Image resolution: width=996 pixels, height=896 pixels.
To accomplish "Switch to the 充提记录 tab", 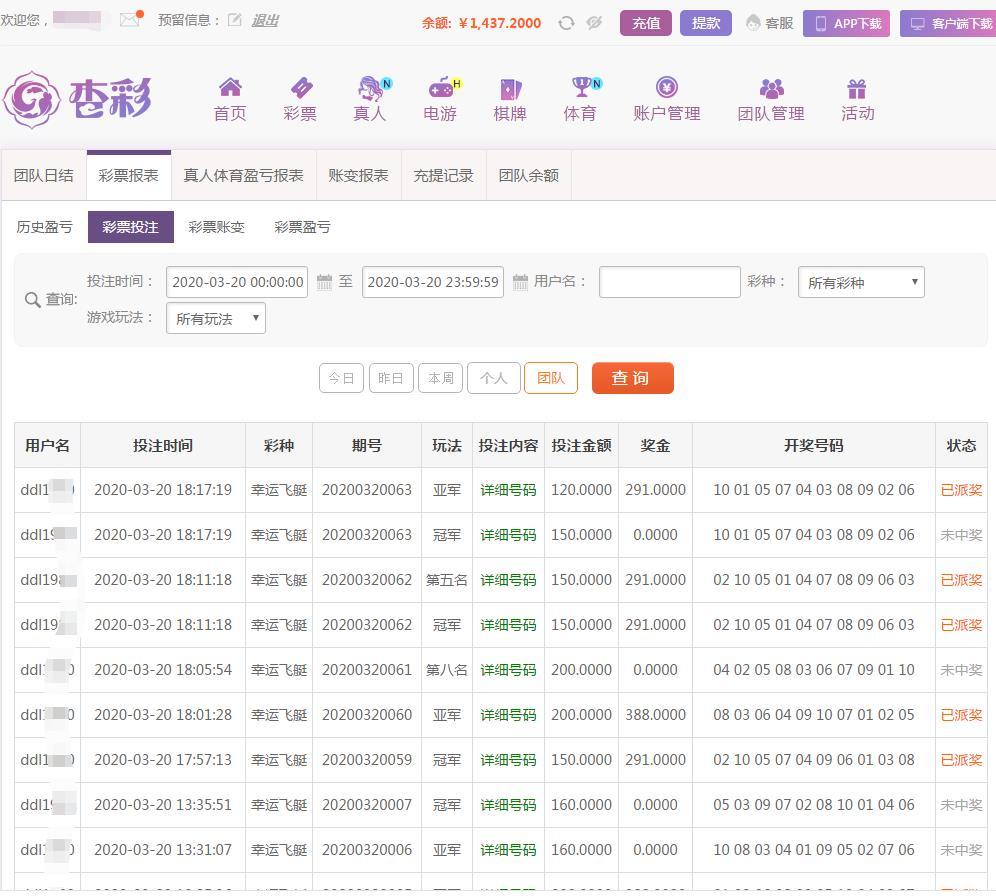I will 443,175.
